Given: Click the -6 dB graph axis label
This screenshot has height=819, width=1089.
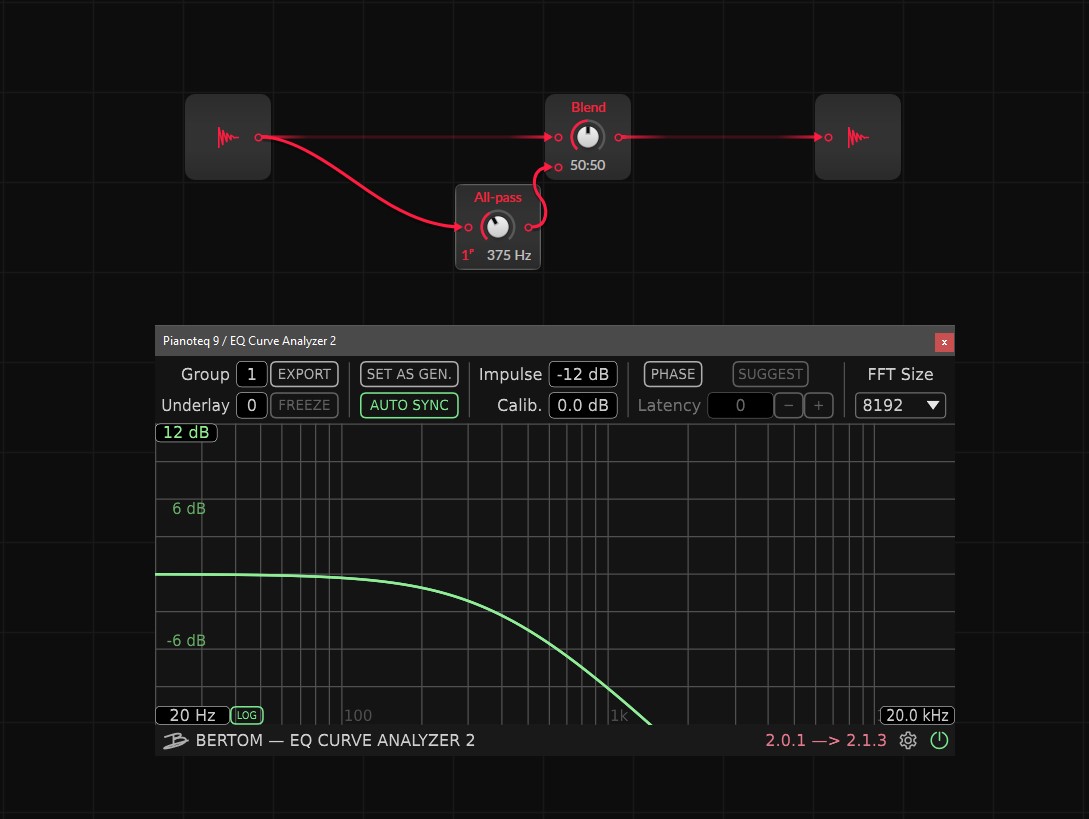Looking at the screenshot, I should [186, 640].
